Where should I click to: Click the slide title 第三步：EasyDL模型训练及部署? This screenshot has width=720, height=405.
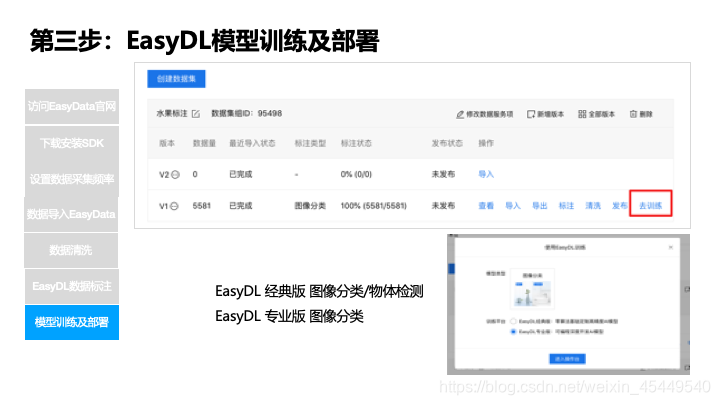pyautogui.click(x=205, y=40)
